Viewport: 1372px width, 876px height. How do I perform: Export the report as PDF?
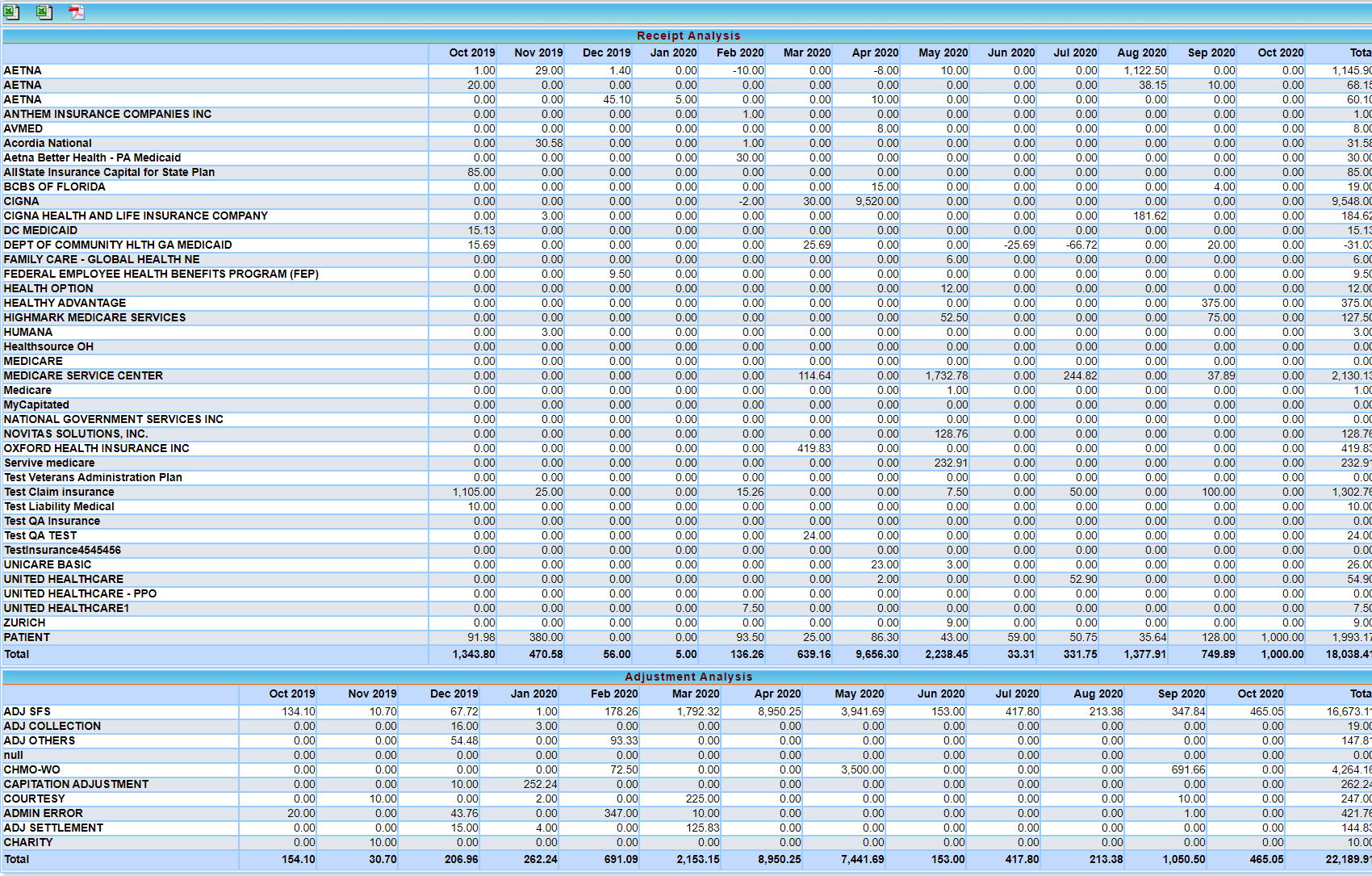(77, 12)
